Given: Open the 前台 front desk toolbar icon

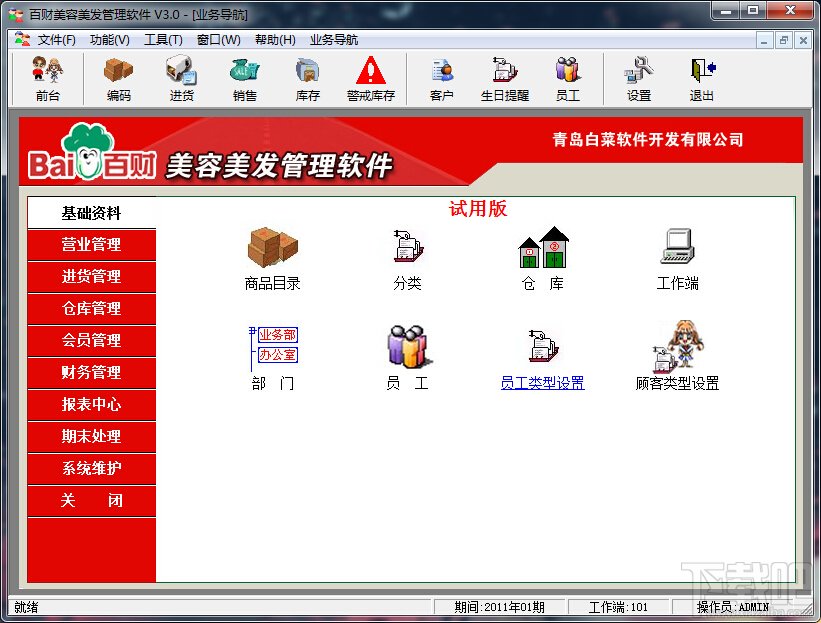Looking at the screenshot, I should tap(48, 79).
